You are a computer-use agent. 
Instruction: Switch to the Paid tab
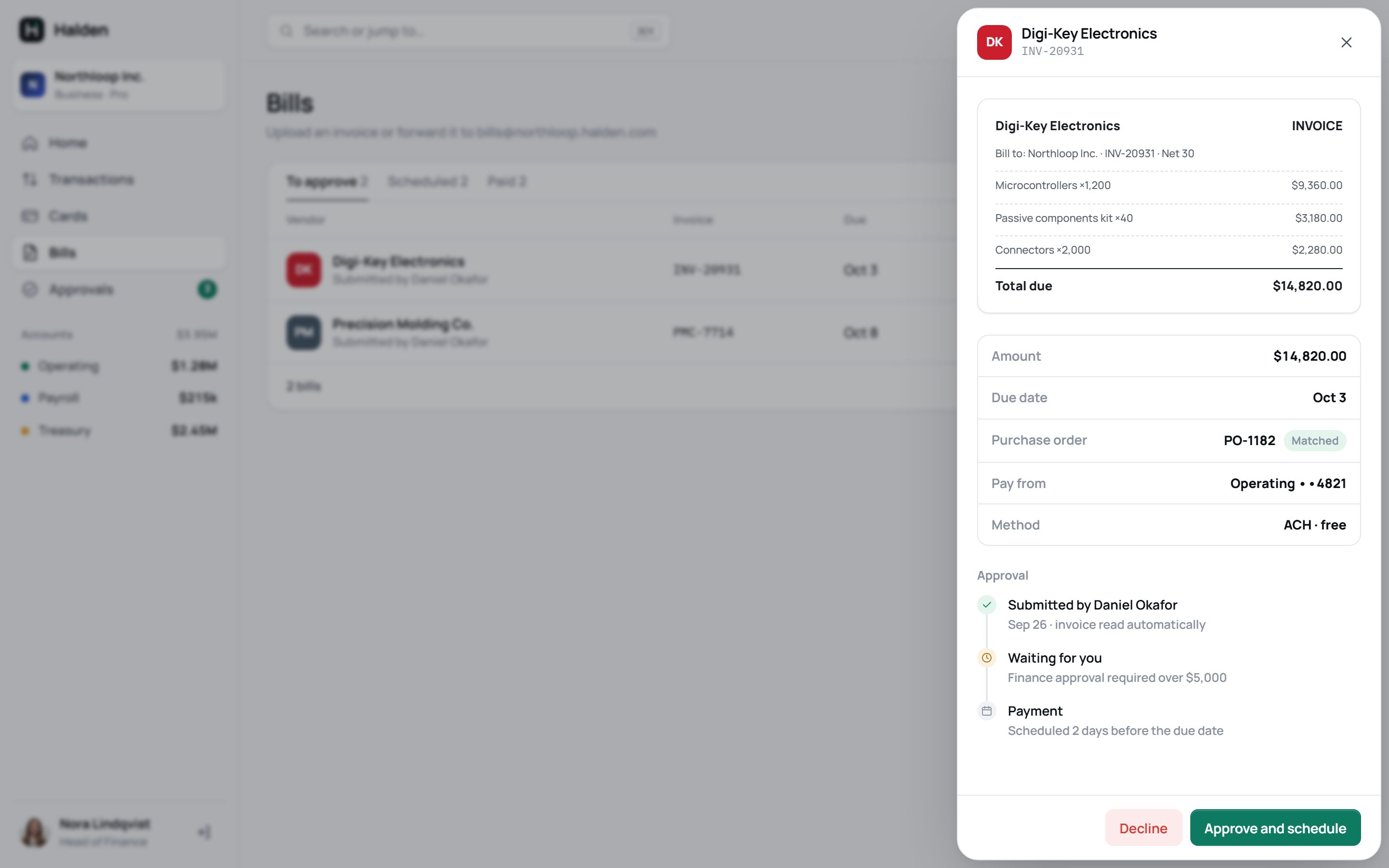pos(506,181)
